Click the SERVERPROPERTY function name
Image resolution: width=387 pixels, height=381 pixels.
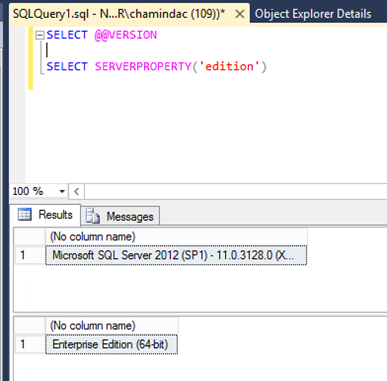click(x=143, y=66)
